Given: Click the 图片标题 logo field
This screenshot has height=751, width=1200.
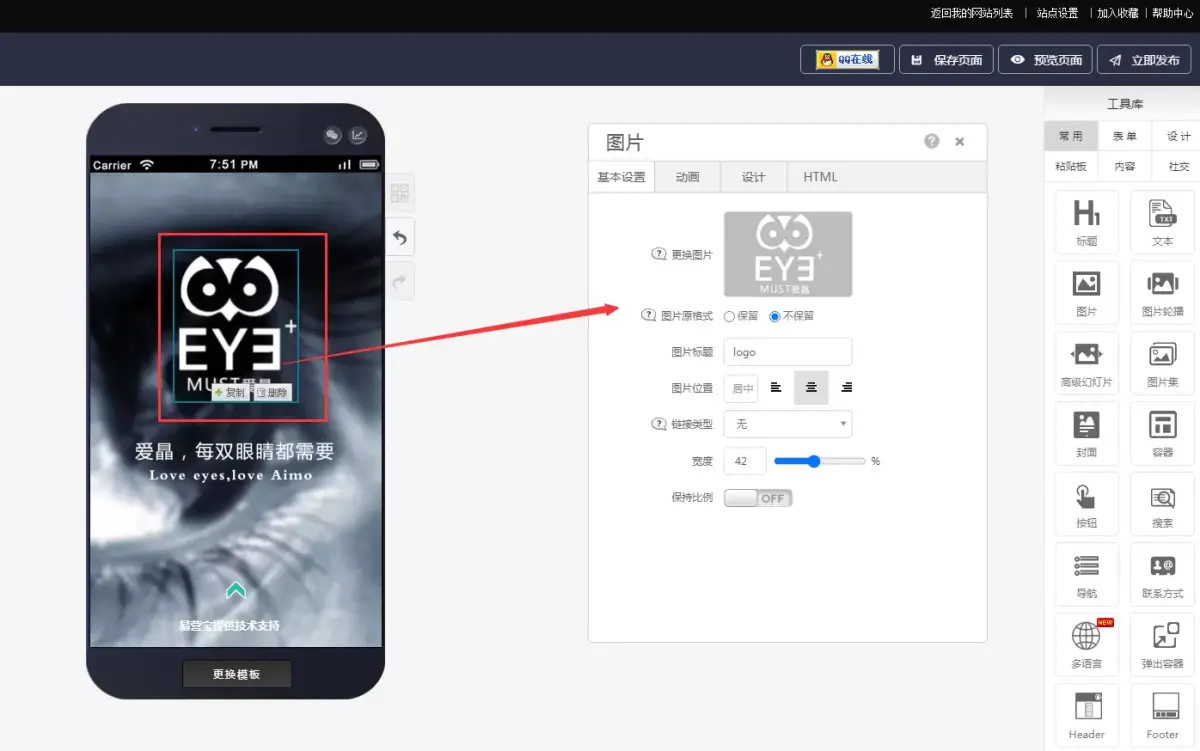Looking at the screenshot, I should pyautogui.click(x=788, y=352).
